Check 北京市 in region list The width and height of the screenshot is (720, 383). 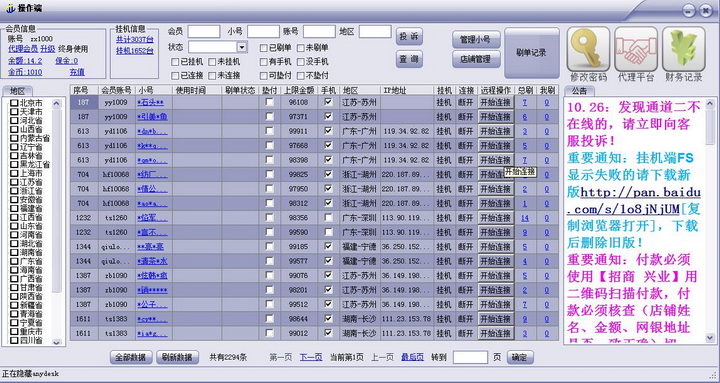[14, 103]
